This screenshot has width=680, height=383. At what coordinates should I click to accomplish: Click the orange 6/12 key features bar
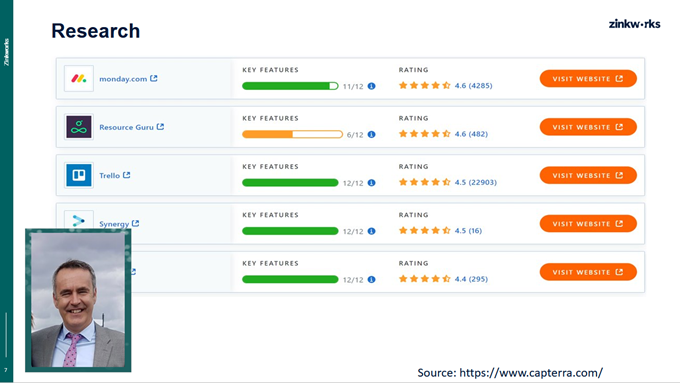292,134
